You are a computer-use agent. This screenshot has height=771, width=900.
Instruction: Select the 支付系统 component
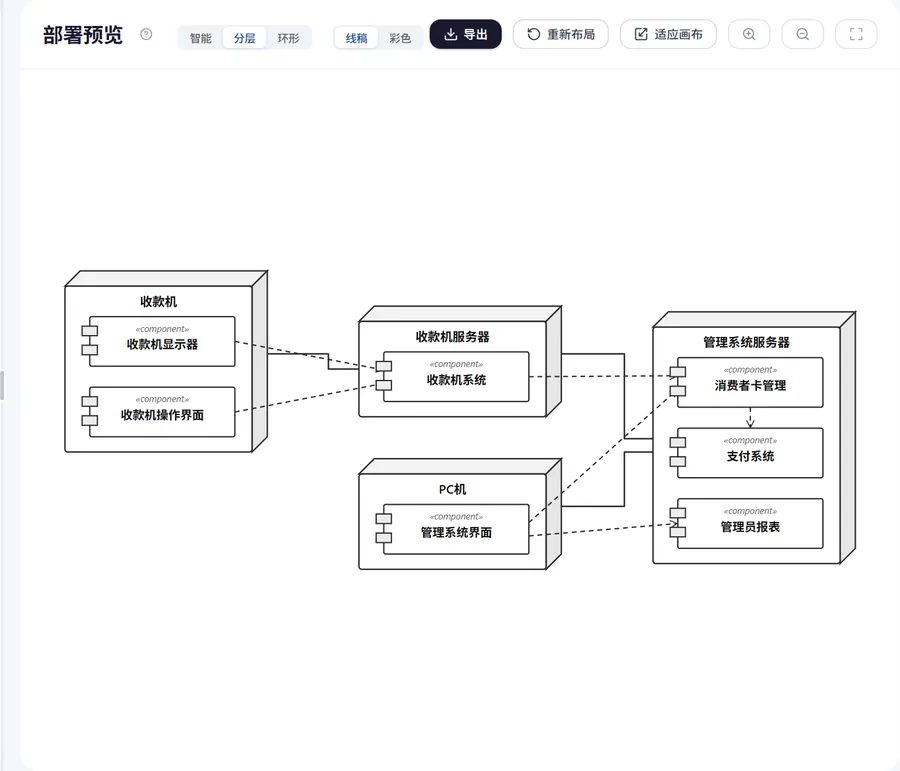(x=750, y=453)
